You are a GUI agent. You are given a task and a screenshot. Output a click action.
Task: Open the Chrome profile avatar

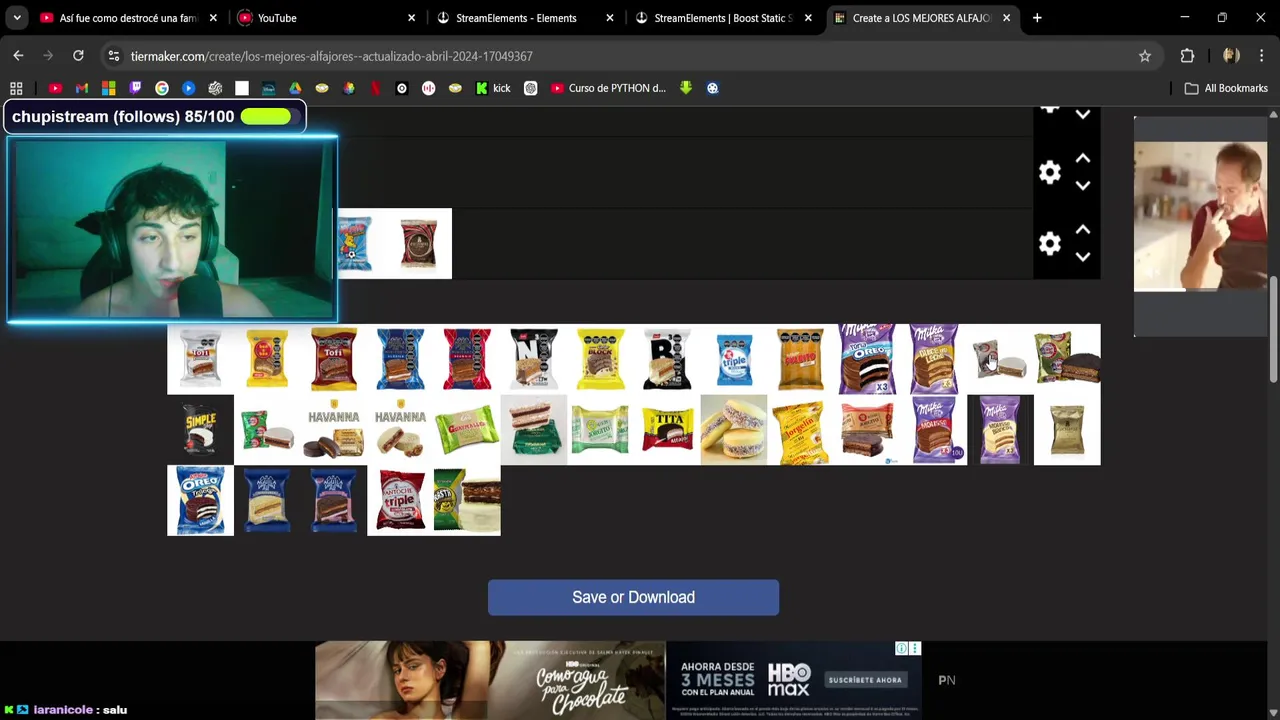1231,56
